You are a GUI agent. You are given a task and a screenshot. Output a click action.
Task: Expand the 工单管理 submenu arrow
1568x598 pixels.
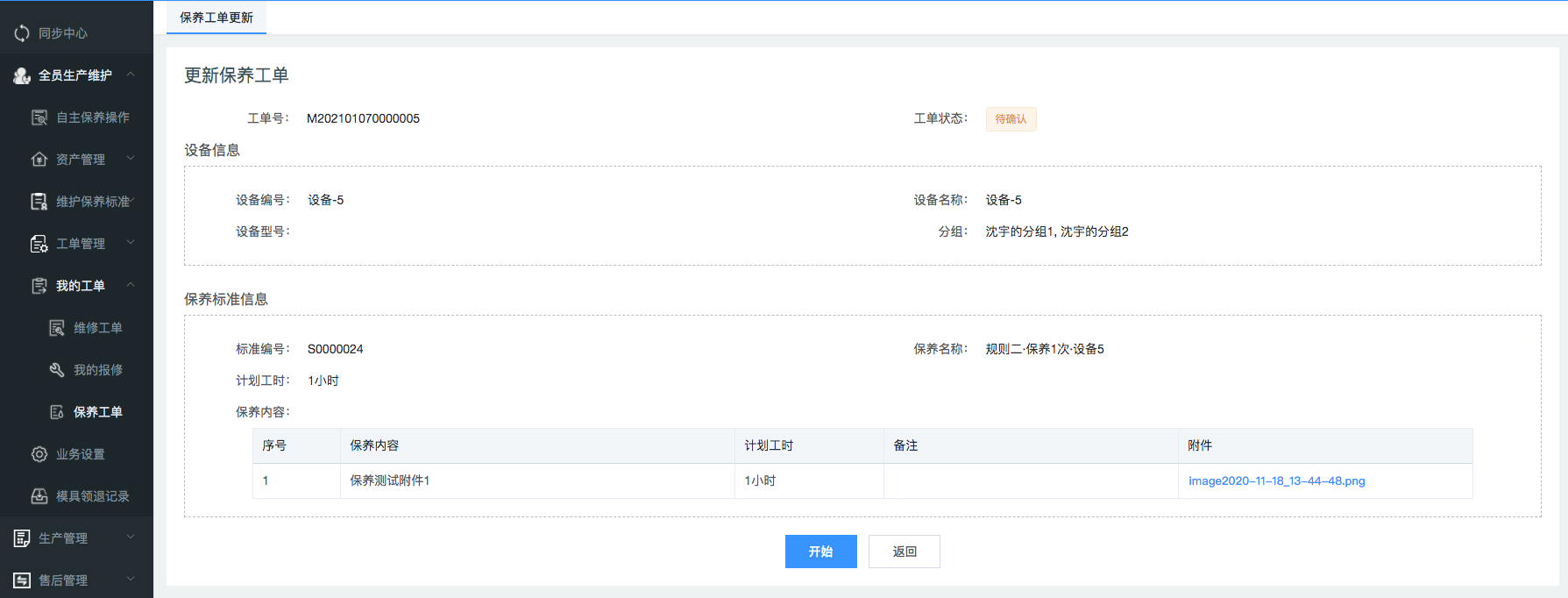131,243
